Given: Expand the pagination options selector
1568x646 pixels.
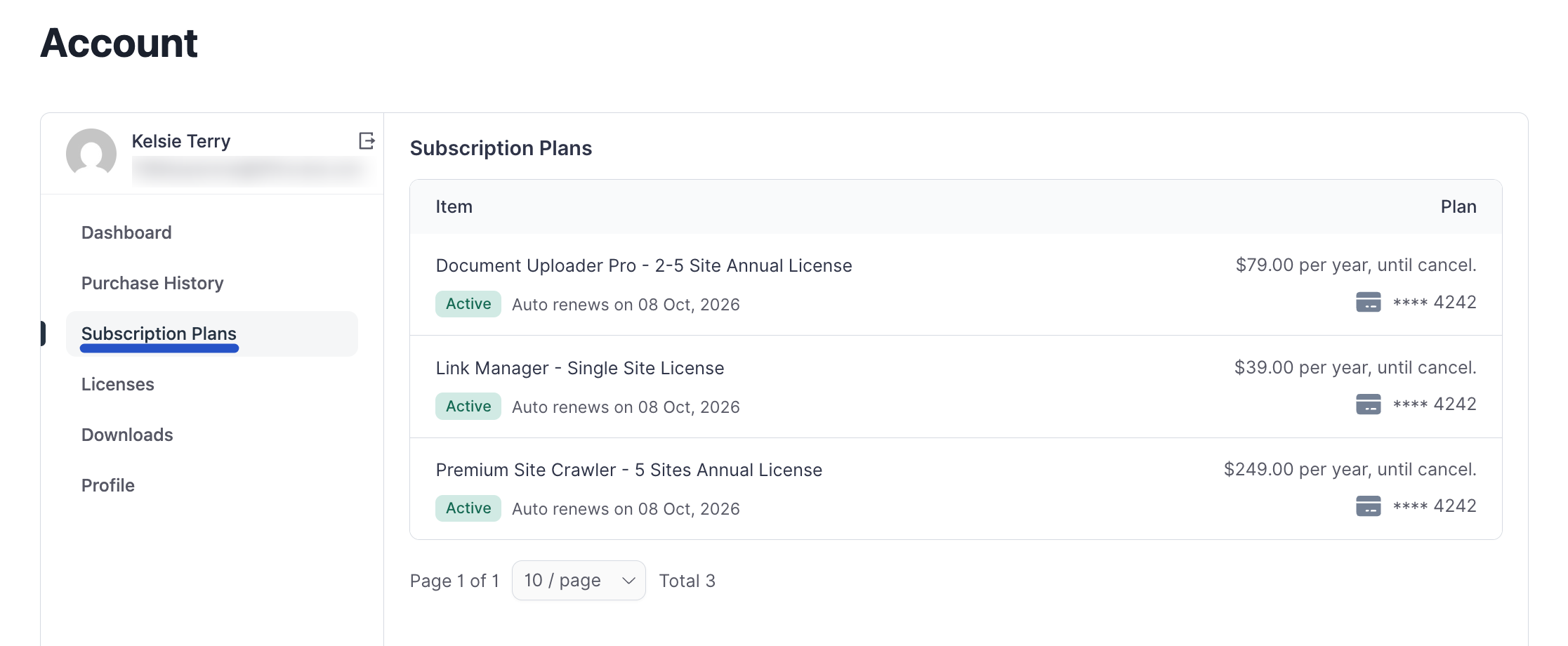Looking at the screenshot, I should [578, 580].
